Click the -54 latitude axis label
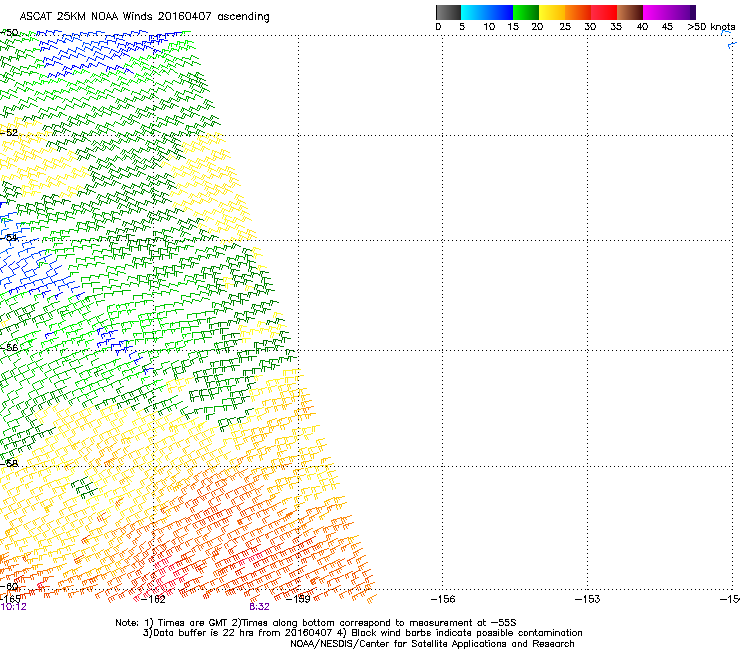 point(9,237)
